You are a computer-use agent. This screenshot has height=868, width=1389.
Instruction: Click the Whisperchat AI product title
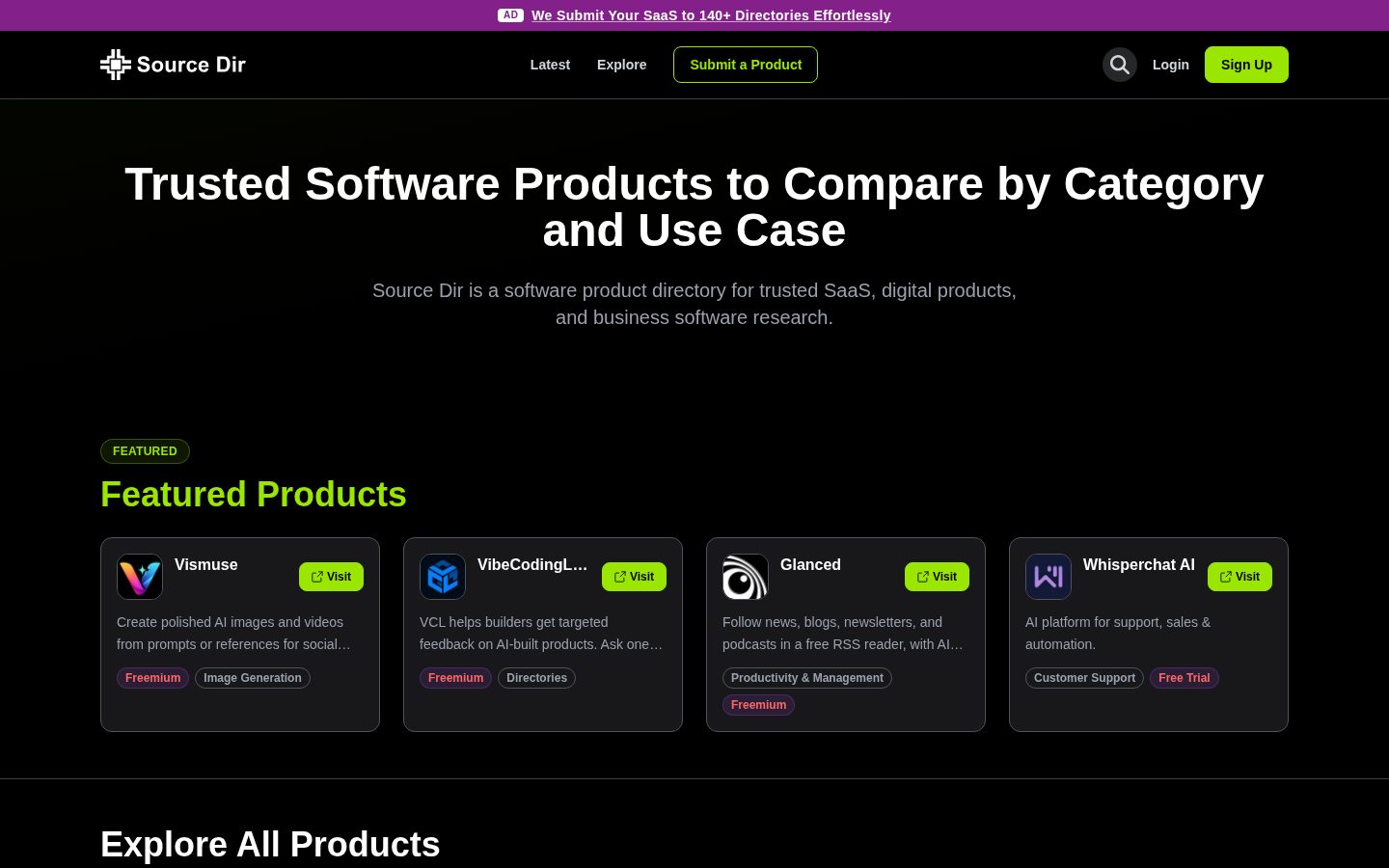[x=1139, y=565]
